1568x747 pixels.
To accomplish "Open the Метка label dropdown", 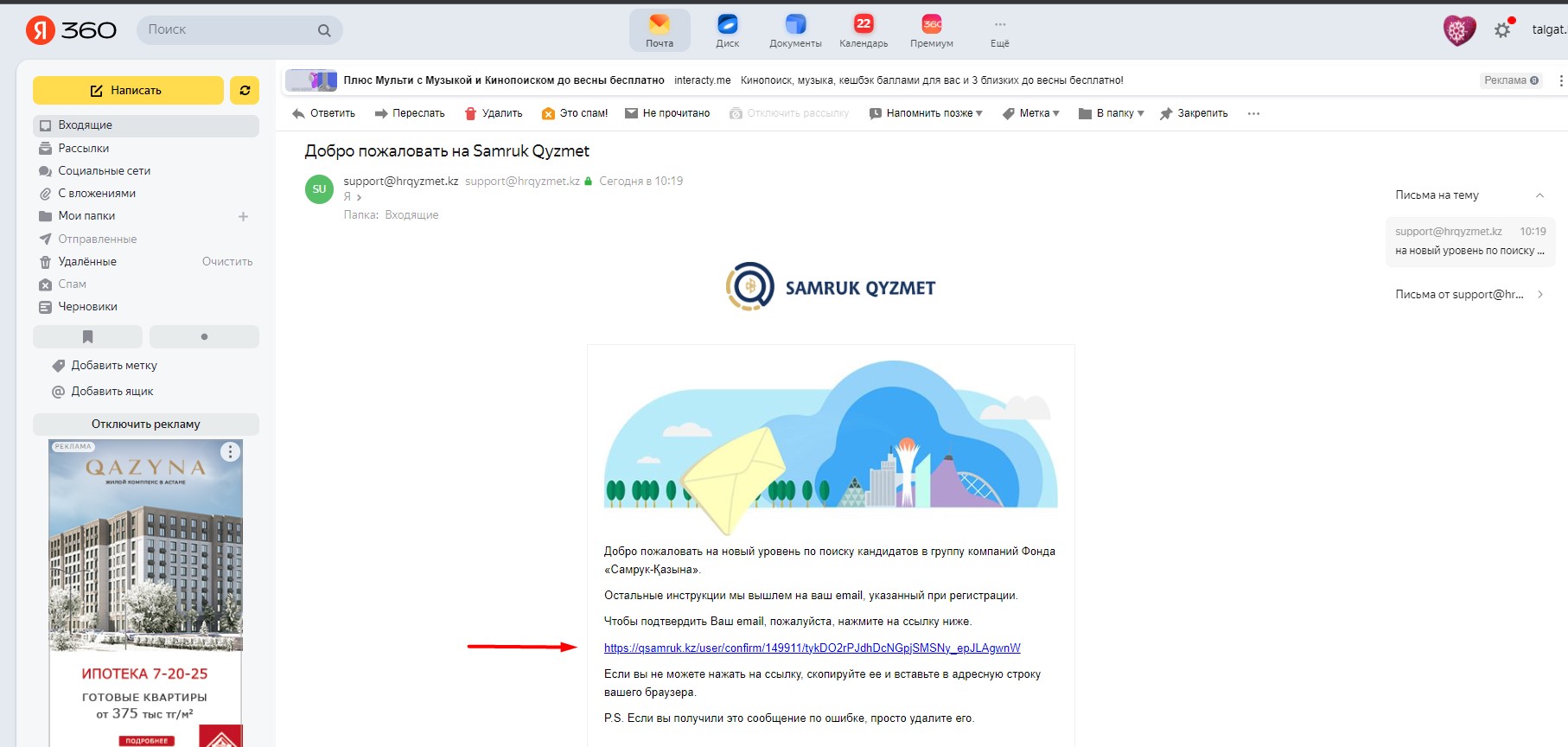I will [x=1031, y=113].
